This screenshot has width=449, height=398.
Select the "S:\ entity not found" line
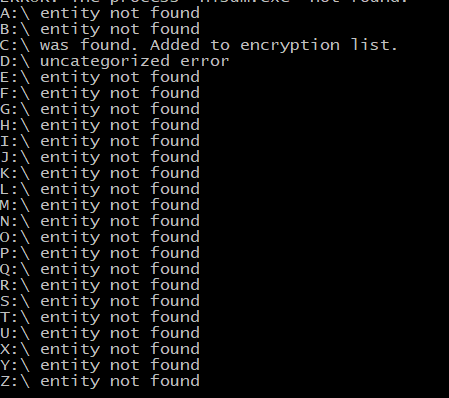tap(100, 301)
